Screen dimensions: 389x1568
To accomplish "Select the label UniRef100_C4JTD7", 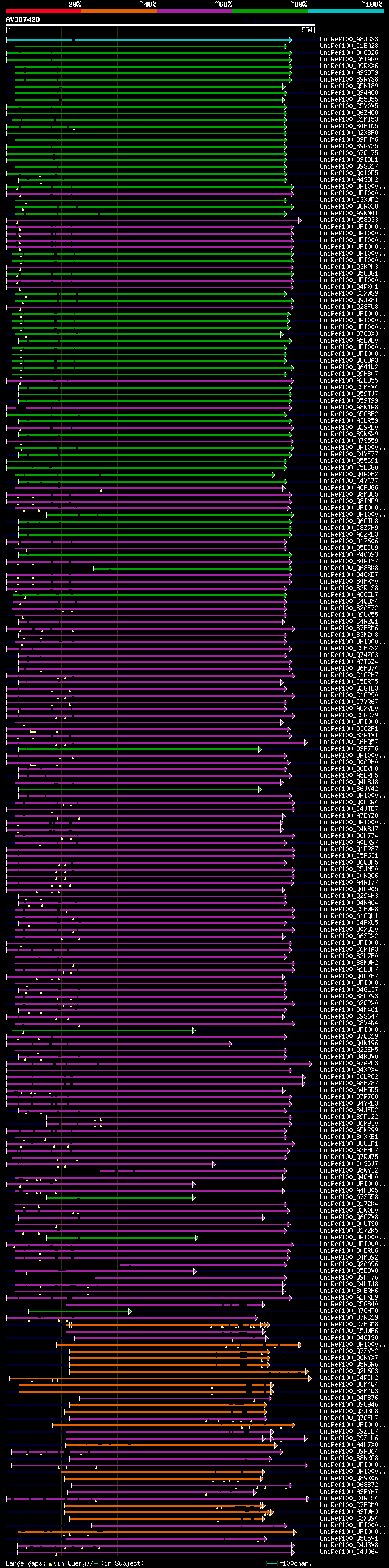I will (349, 809).
